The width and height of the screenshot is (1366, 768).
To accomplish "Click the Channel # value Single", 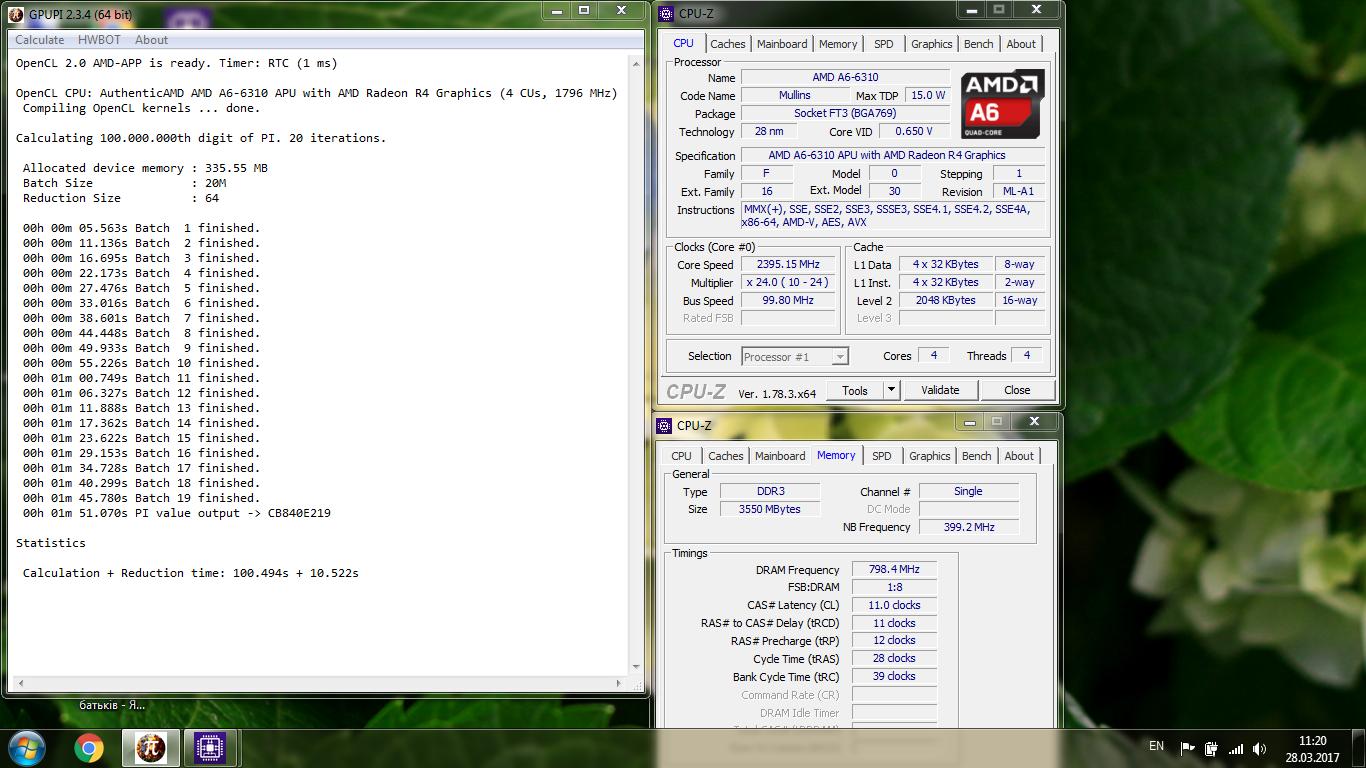I will pyautogui.click(x=968, y=492).
